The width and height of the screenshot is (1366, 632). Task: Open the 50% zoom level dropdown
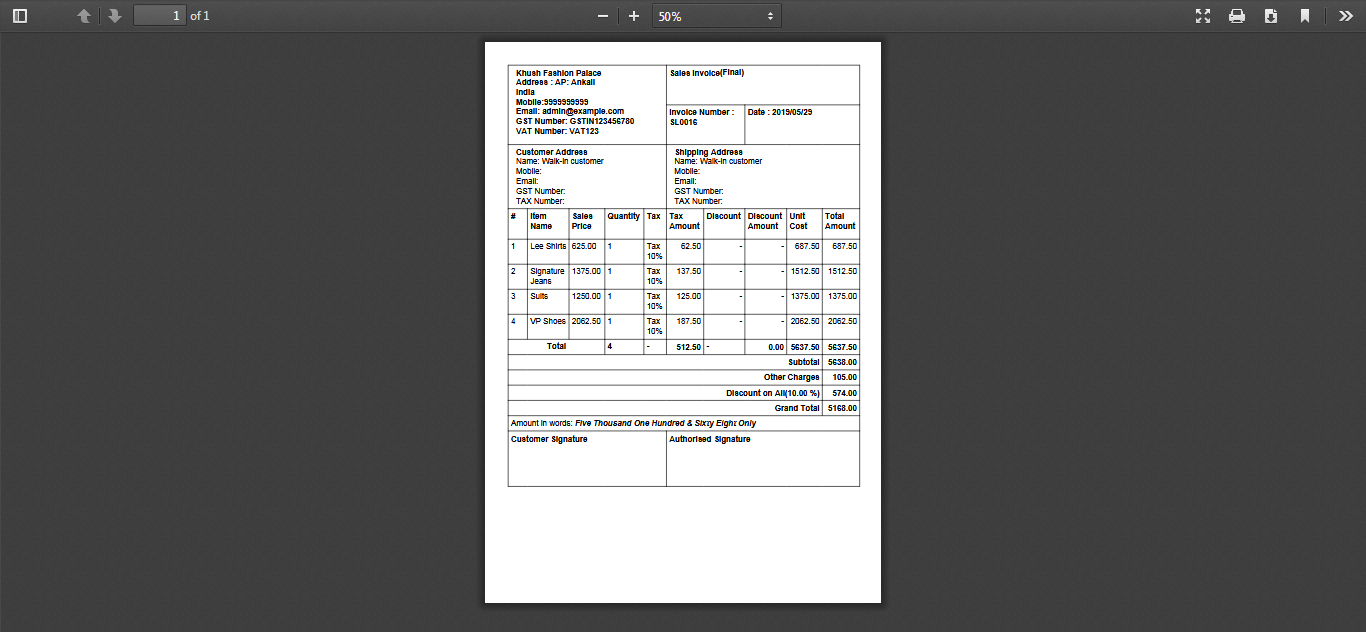(716, 16)
